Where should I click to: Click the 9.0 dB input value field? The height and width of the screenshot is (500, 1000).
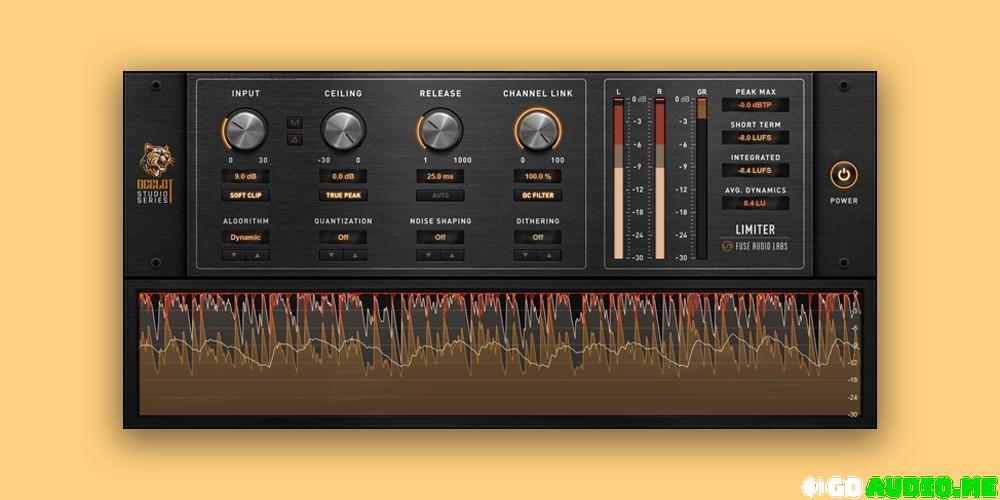pyautogui.click(x=246, y=177)
